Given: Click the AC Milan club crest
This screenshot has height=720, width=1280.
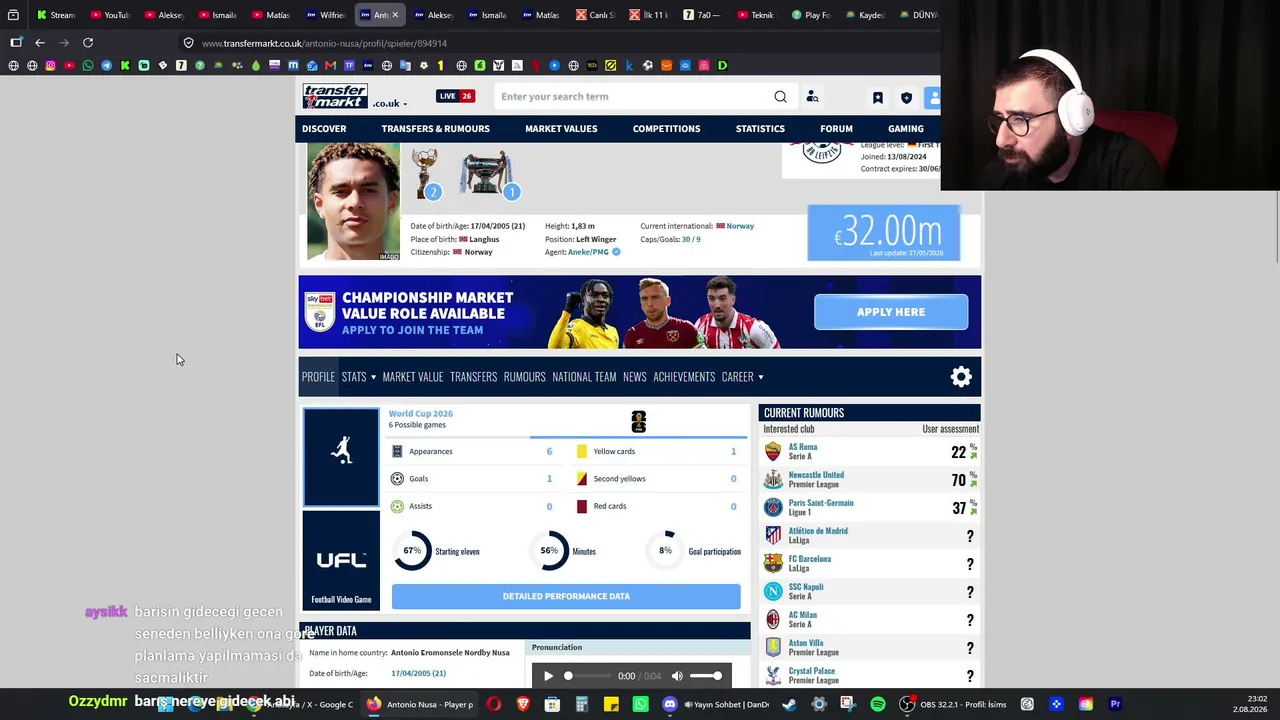Looking at the screenshot, I should pyautogui.click(x=773, y=620).
